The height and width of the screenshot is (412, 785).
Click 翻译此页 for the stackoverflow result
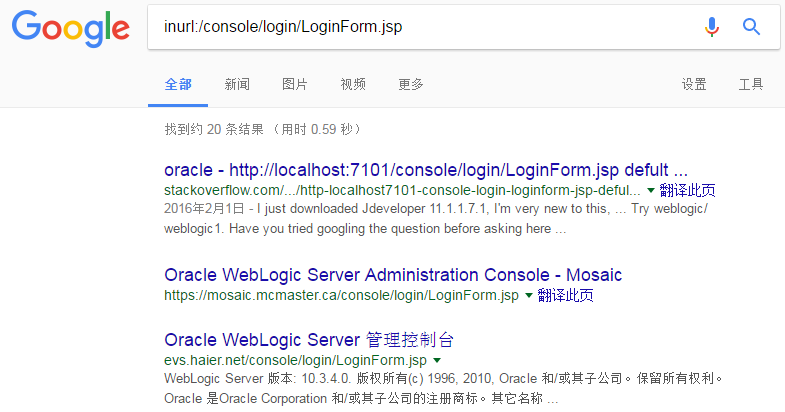(687, 190)
